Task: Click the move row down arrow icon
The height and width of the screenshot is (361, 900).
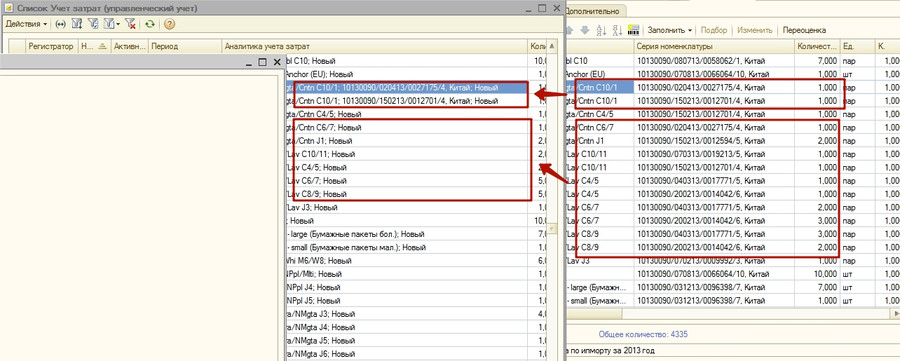Action: tap(584, 30)
